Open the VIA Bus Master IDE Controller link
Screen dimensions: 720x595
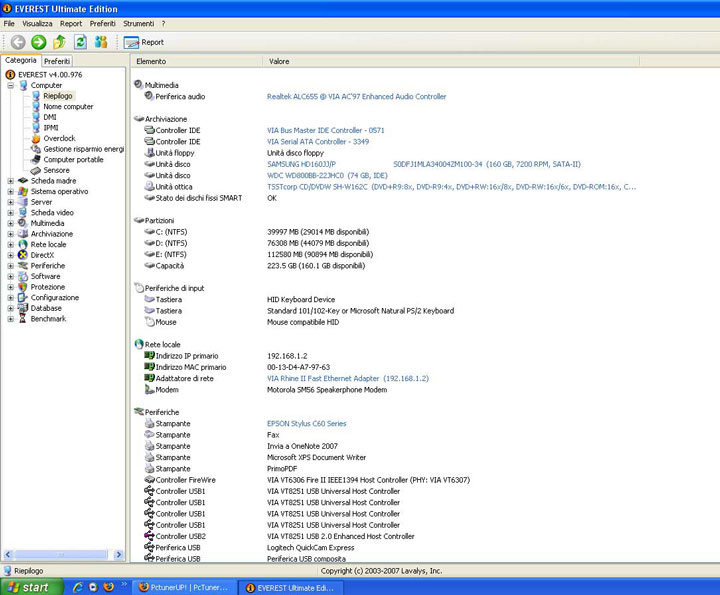coord(326,130)
